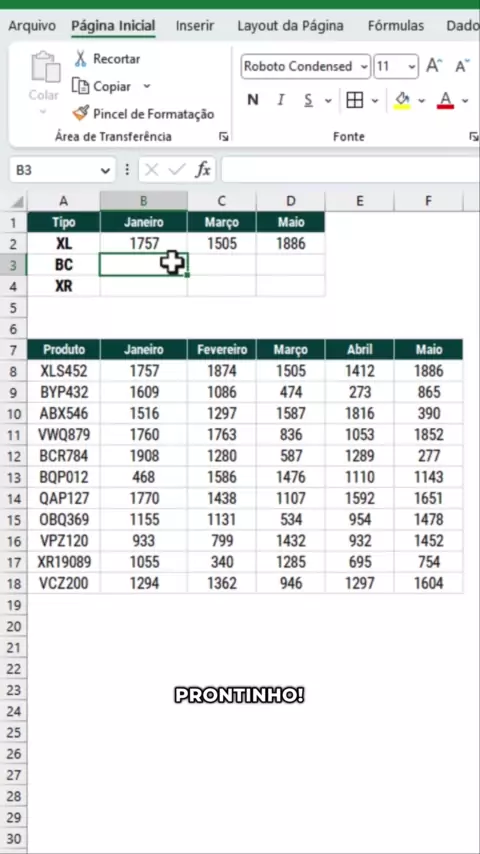The width and height of the screenshot is (480, 854).
Task: Toggle italic I formatting
Action: [281, 100]
